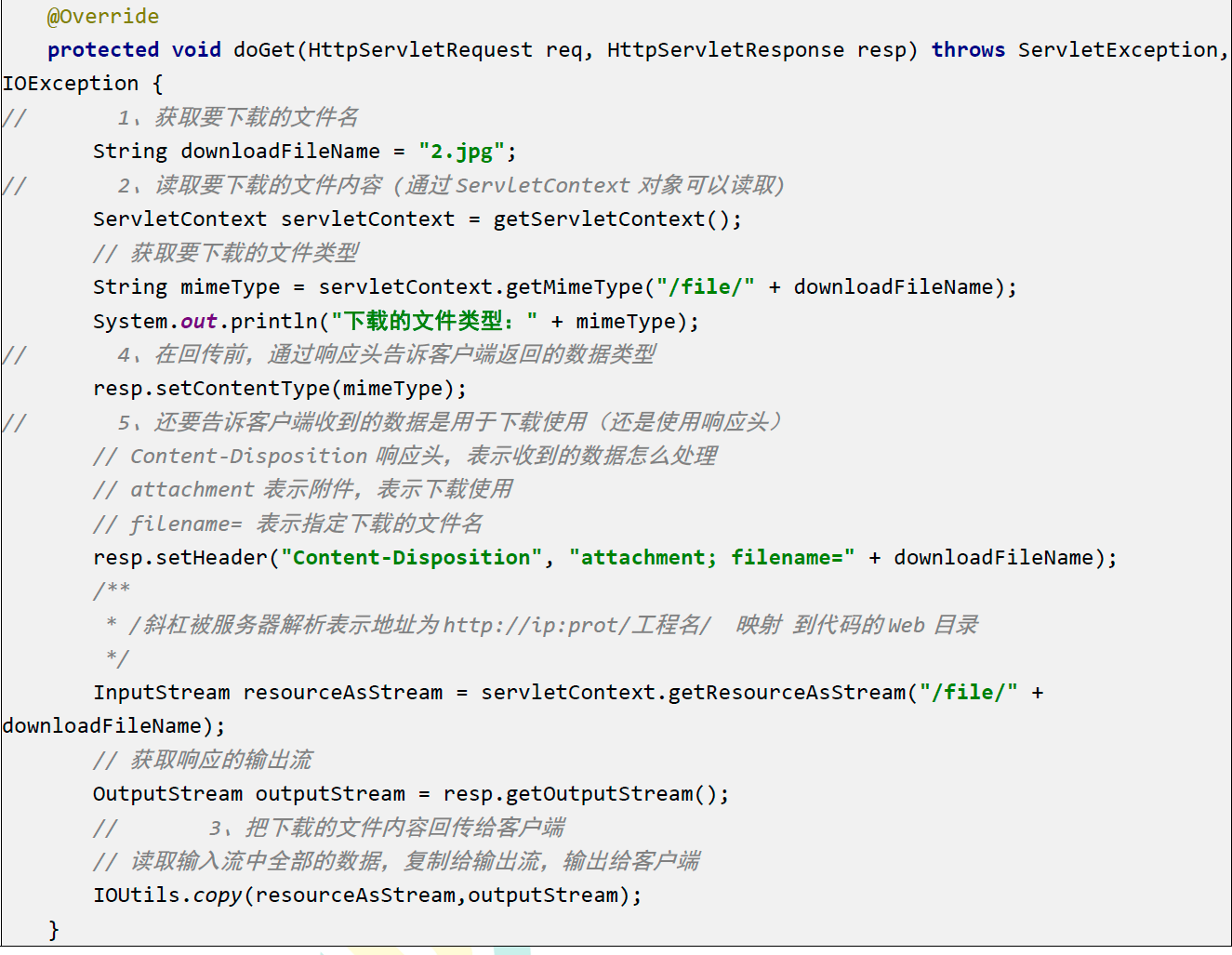This screenshot has height=955, width=1232.
Task: Click the getResourceAsStream method call
Action: [787, 693]
